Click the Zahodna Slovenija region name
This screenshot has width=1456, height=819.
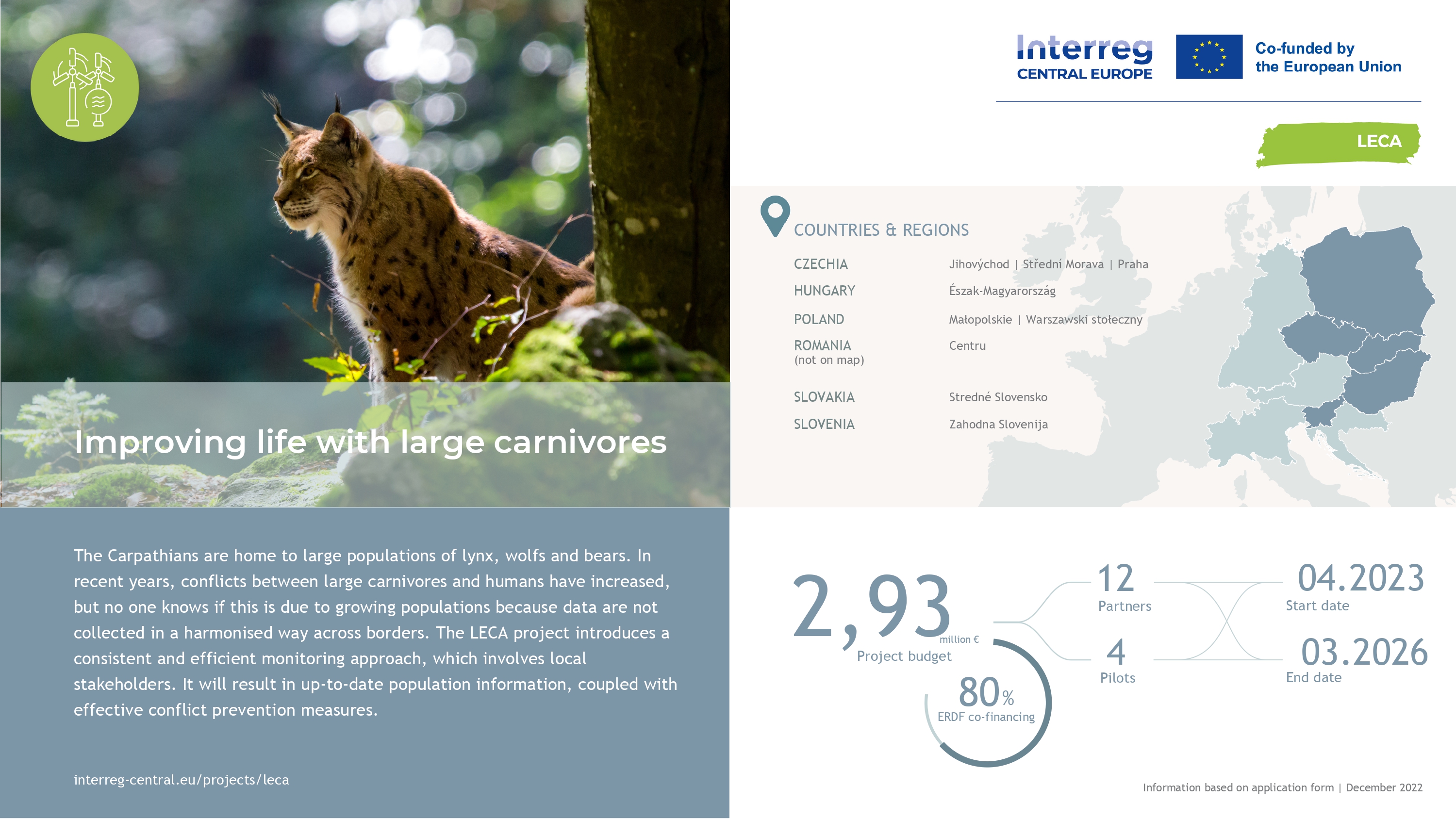(x=998, y=425)
